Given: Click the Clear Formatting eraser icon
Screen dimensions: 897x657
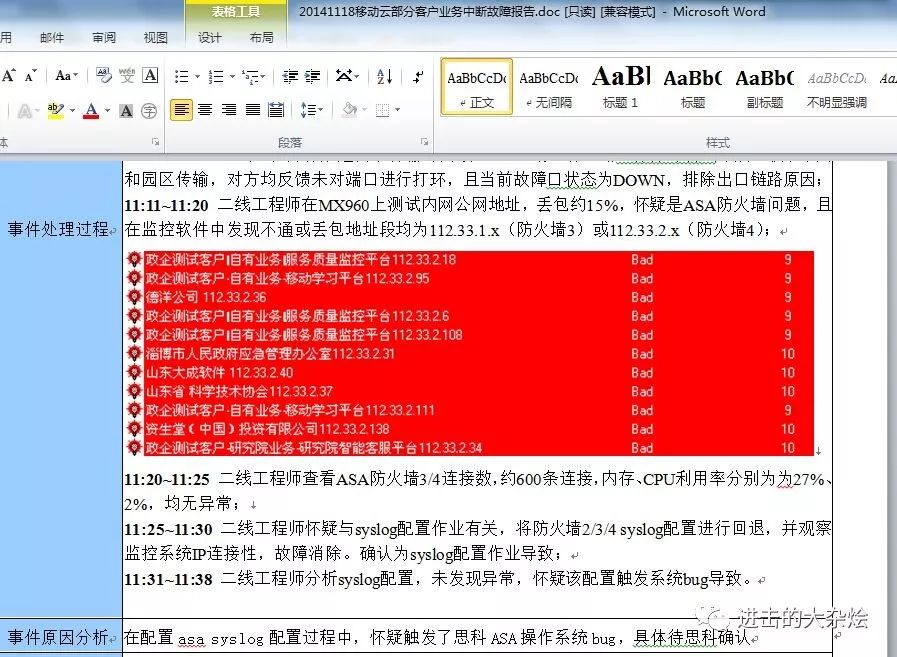Looking at the screenshot, I should coord(104,76).
